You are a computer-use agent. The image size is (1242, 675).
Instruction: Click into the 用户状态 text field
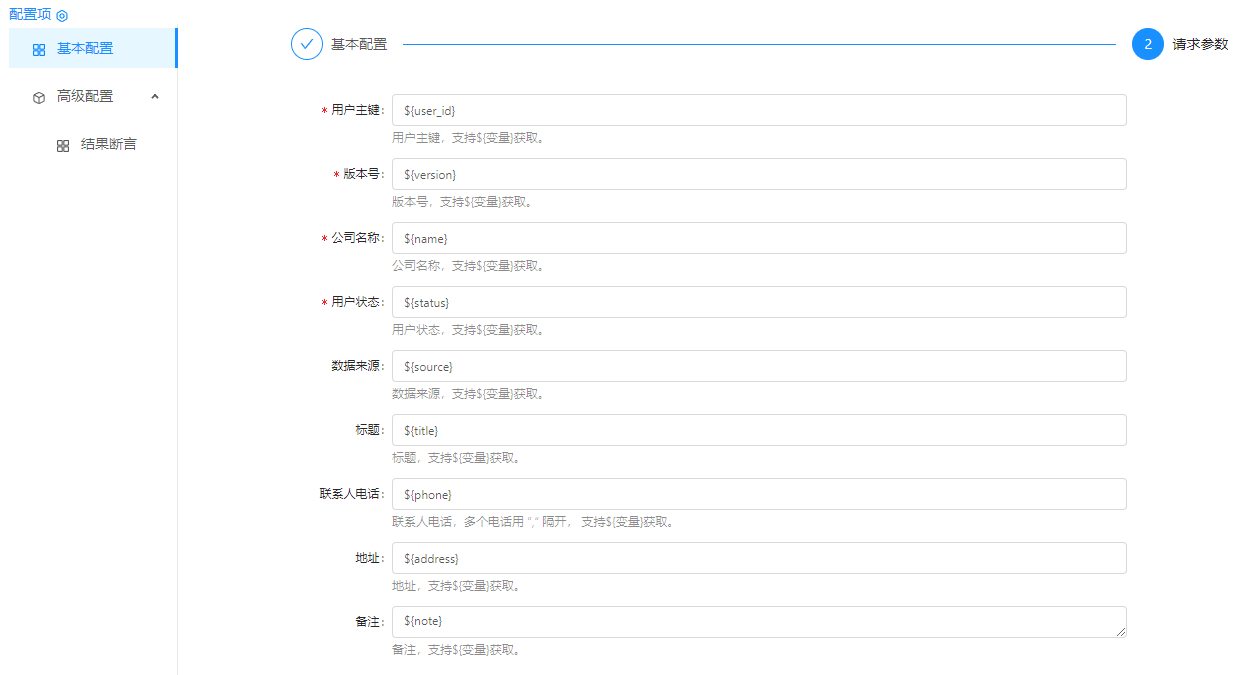(x=758, y=302)
